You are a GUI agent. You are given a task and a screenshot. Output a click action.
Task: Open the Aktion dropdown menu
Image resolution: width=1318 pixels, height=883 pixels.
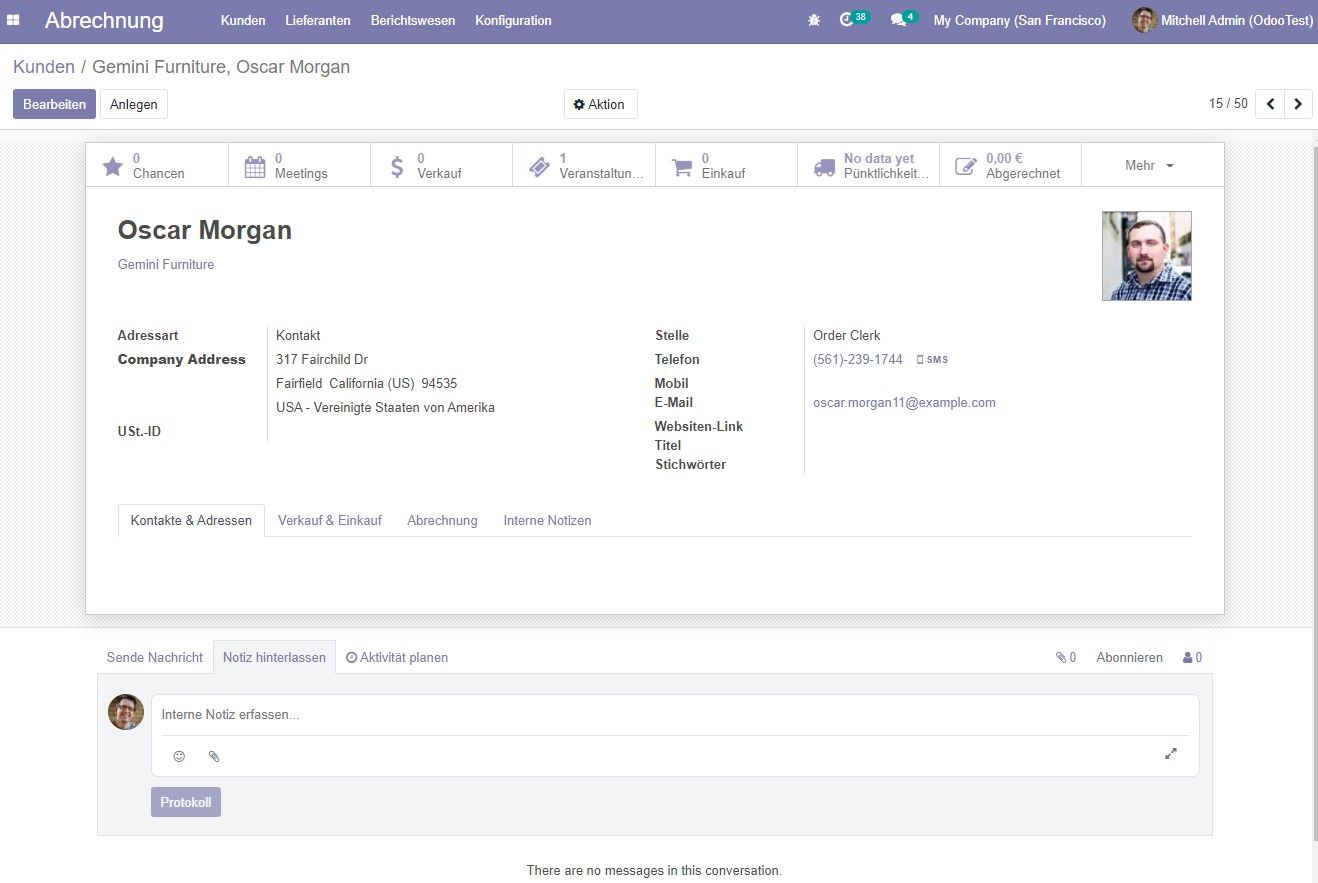[x=600, y=104]
